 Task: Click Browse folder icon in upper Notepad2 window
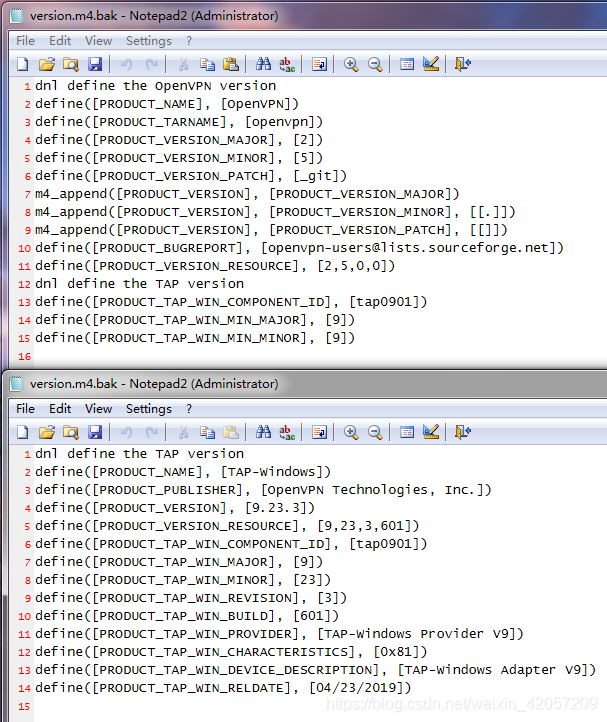(70, 64)
